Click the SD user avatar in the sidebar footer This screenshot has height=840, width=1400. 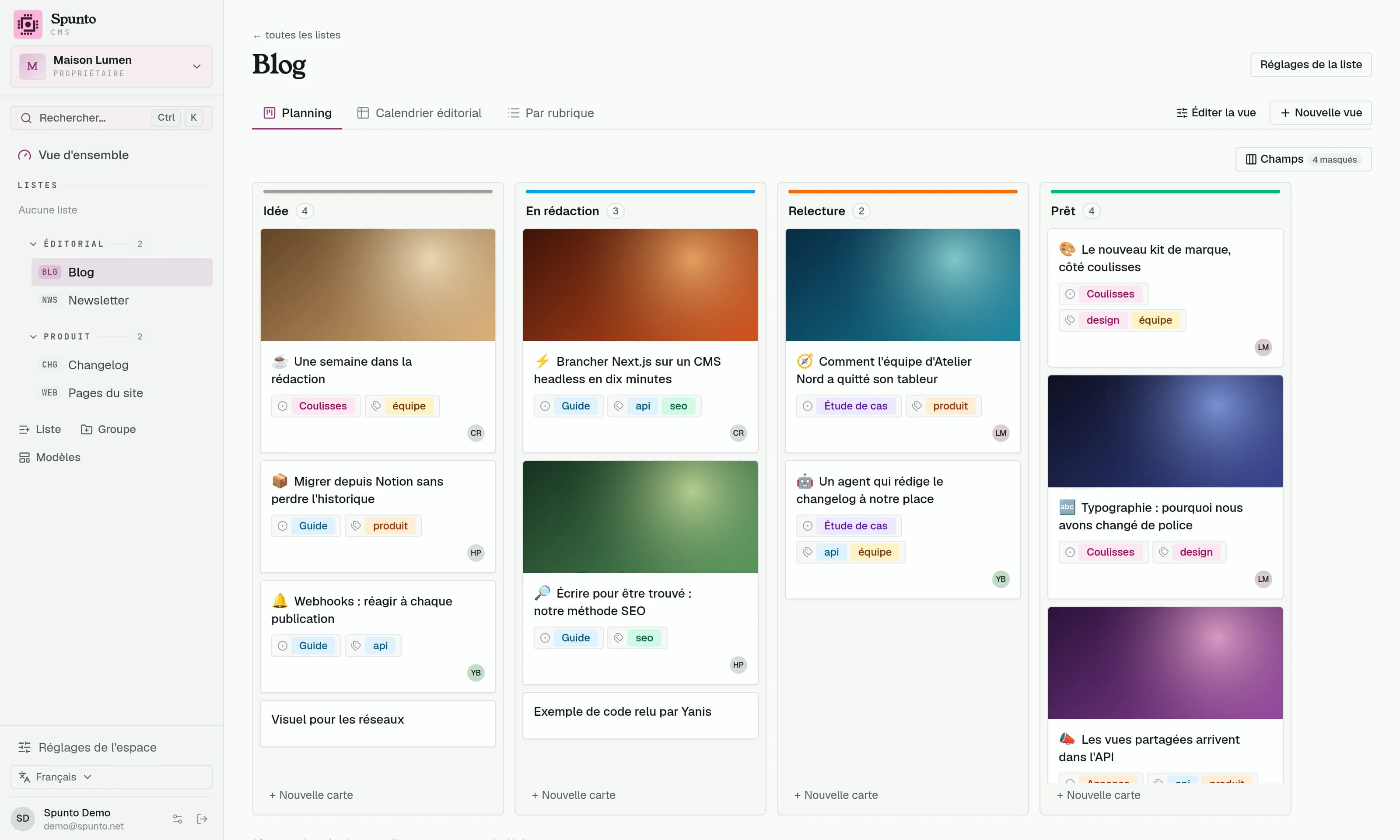(23, 819)
